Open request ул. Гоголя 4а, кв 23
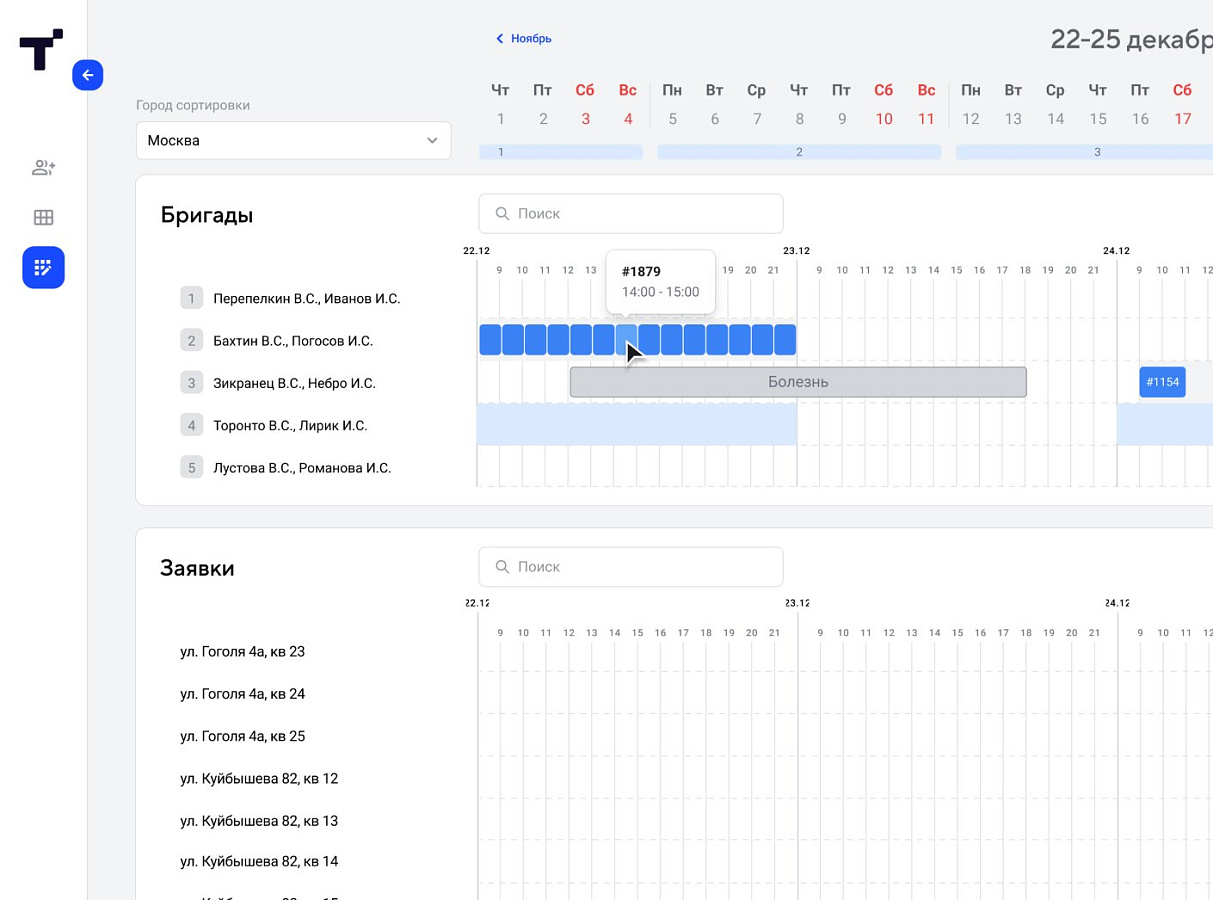Viewport: 1213px width, 900px height. coord(243,652)
